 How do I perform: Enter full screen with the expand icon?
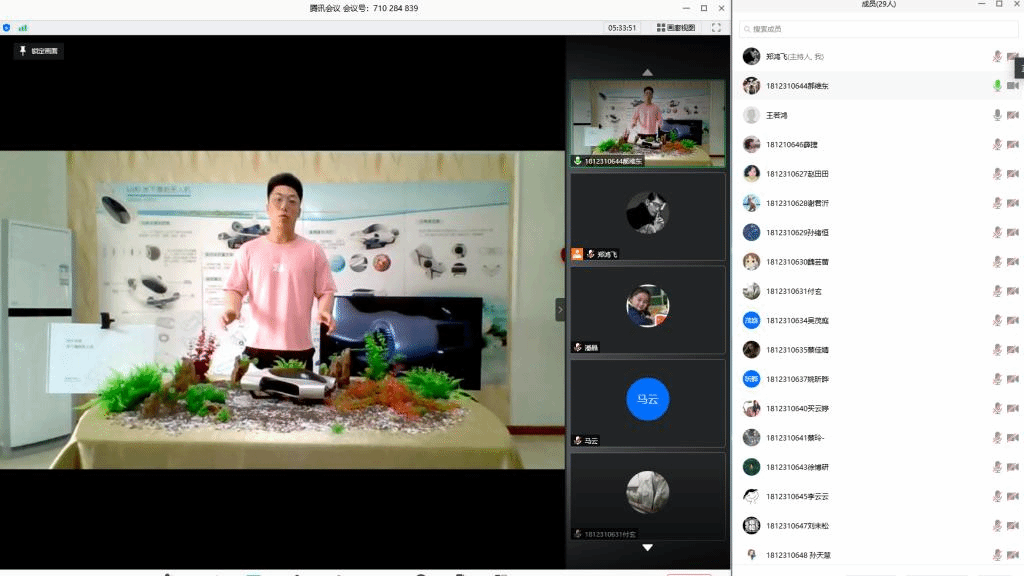tap(716, 28)
